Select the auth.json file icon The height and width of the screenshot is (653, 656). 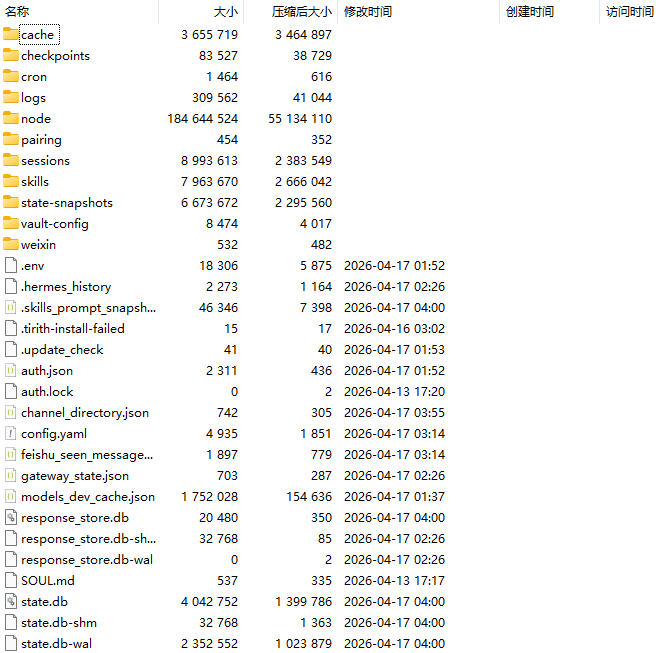(11, 371)
